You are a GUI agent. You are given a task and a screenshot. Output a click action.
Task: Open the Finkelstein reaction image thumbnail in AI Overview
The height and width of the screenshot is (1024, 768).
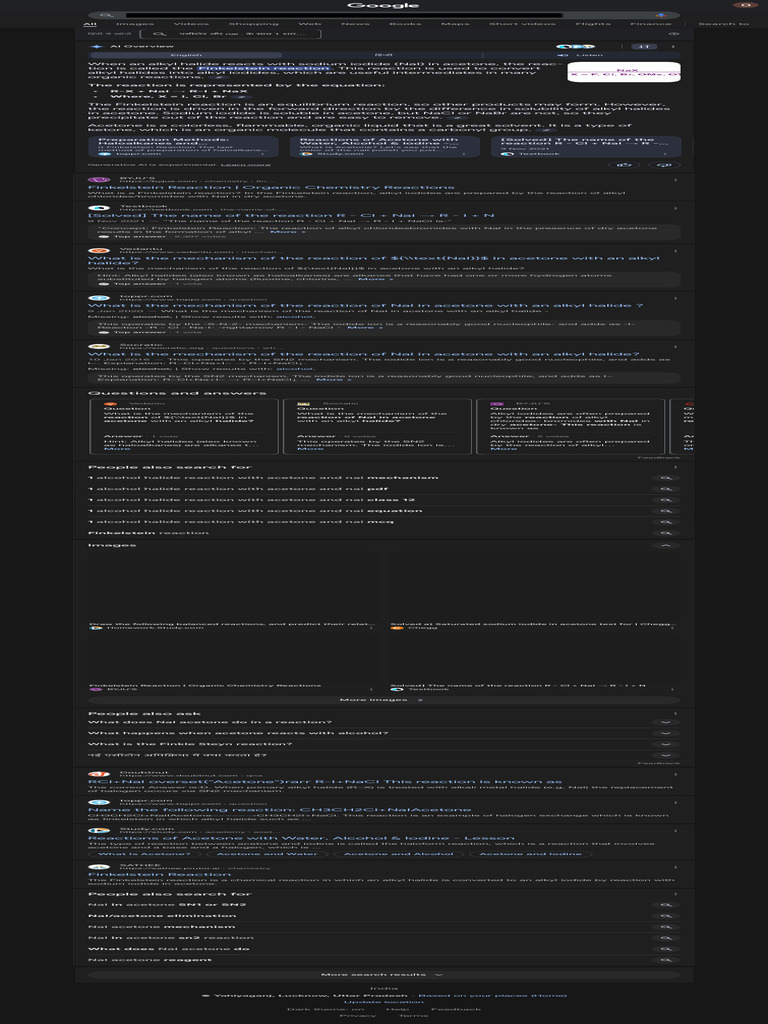(624, 72)
